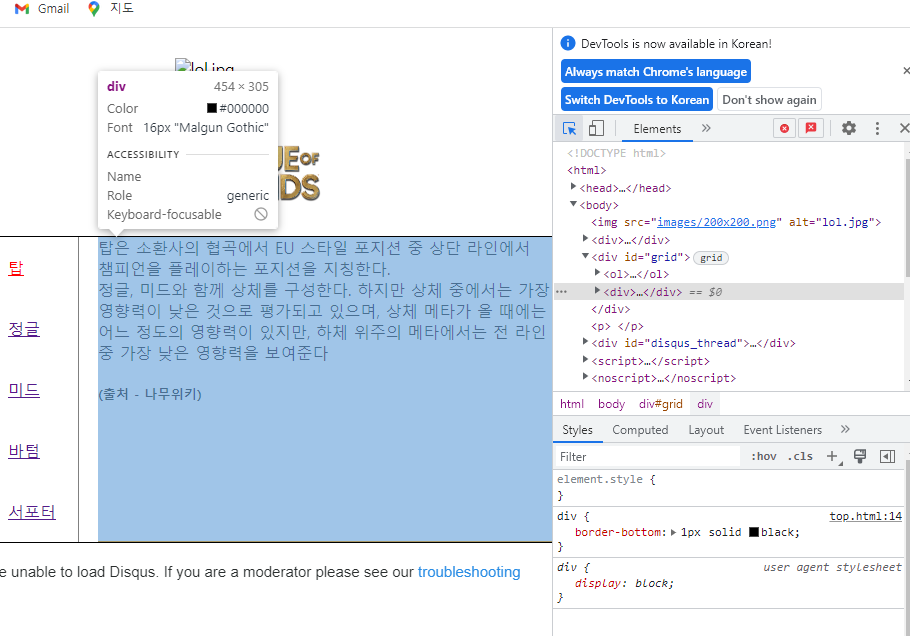Expand the noscript element node

[585, 377]
